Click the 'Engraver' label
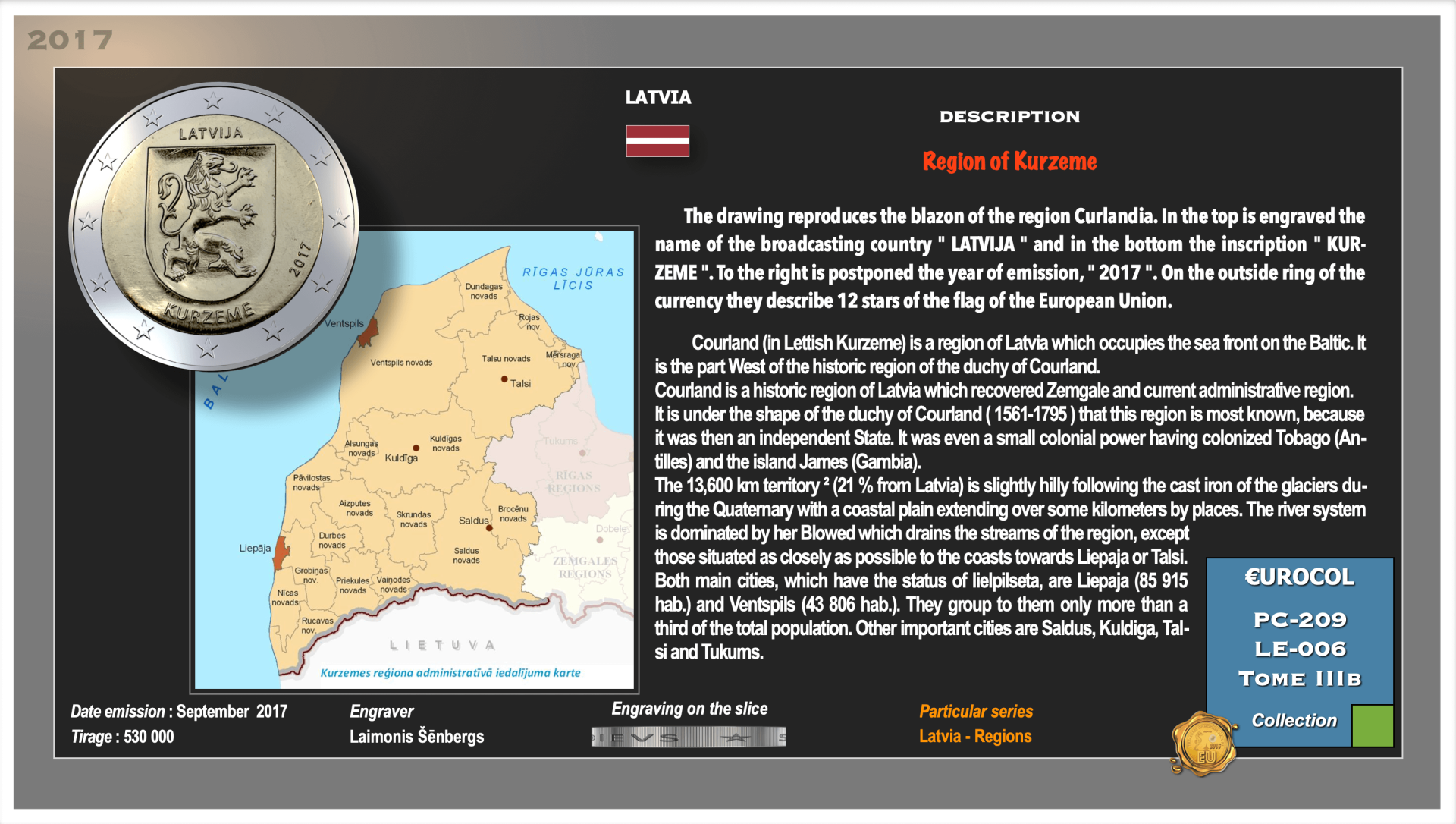 click(381, 712)
